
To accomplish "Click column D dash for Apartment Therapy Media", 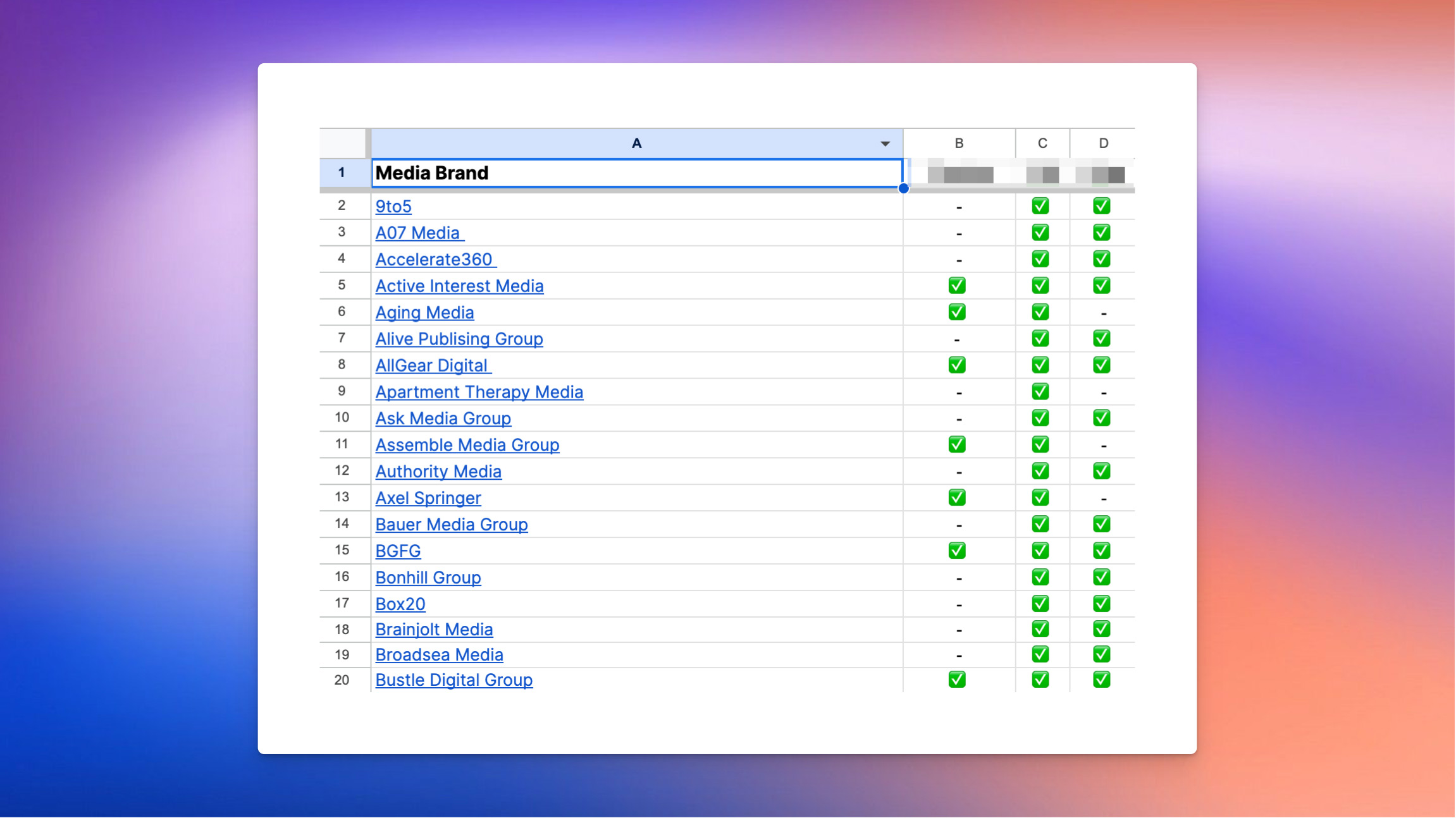I will point(1103,393).
